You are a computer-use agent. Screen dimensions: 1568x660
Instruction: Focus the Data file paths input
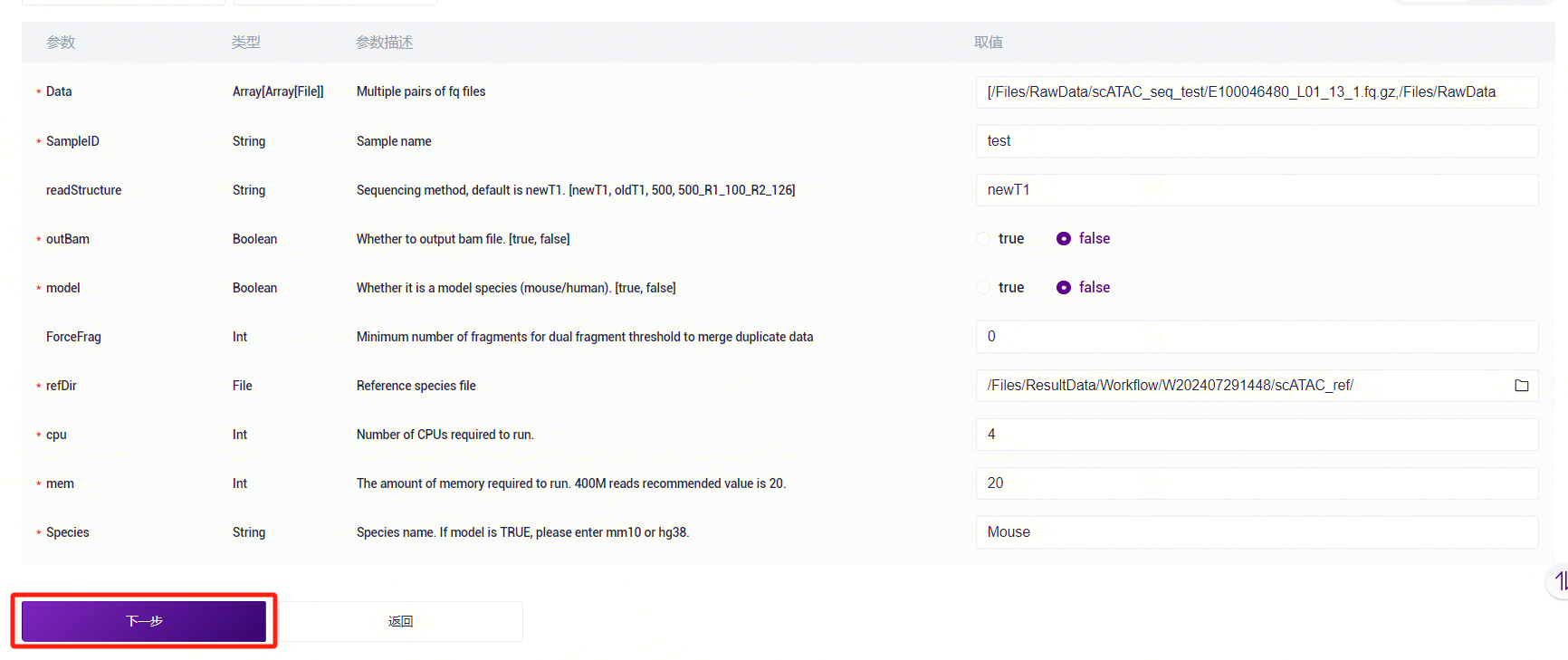coord(1257,92)
